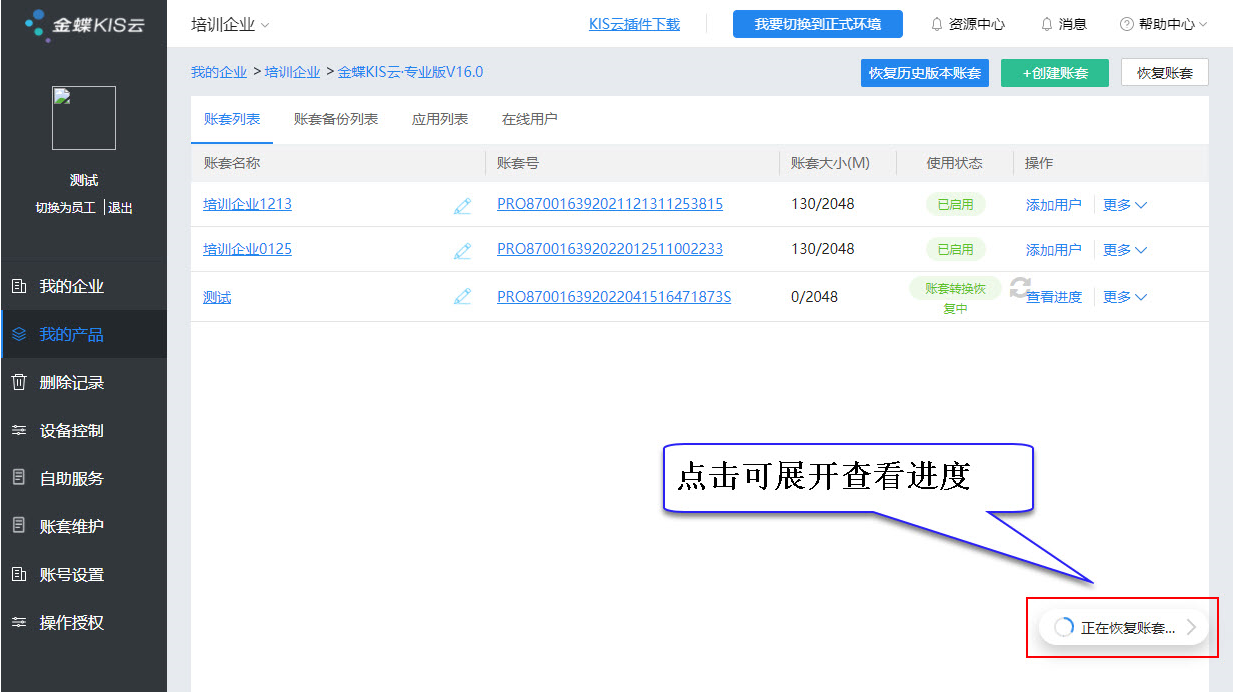Click pencil icon in the 测试 row
Viewport: 1233px width, 692px height.
click(462, 297)
